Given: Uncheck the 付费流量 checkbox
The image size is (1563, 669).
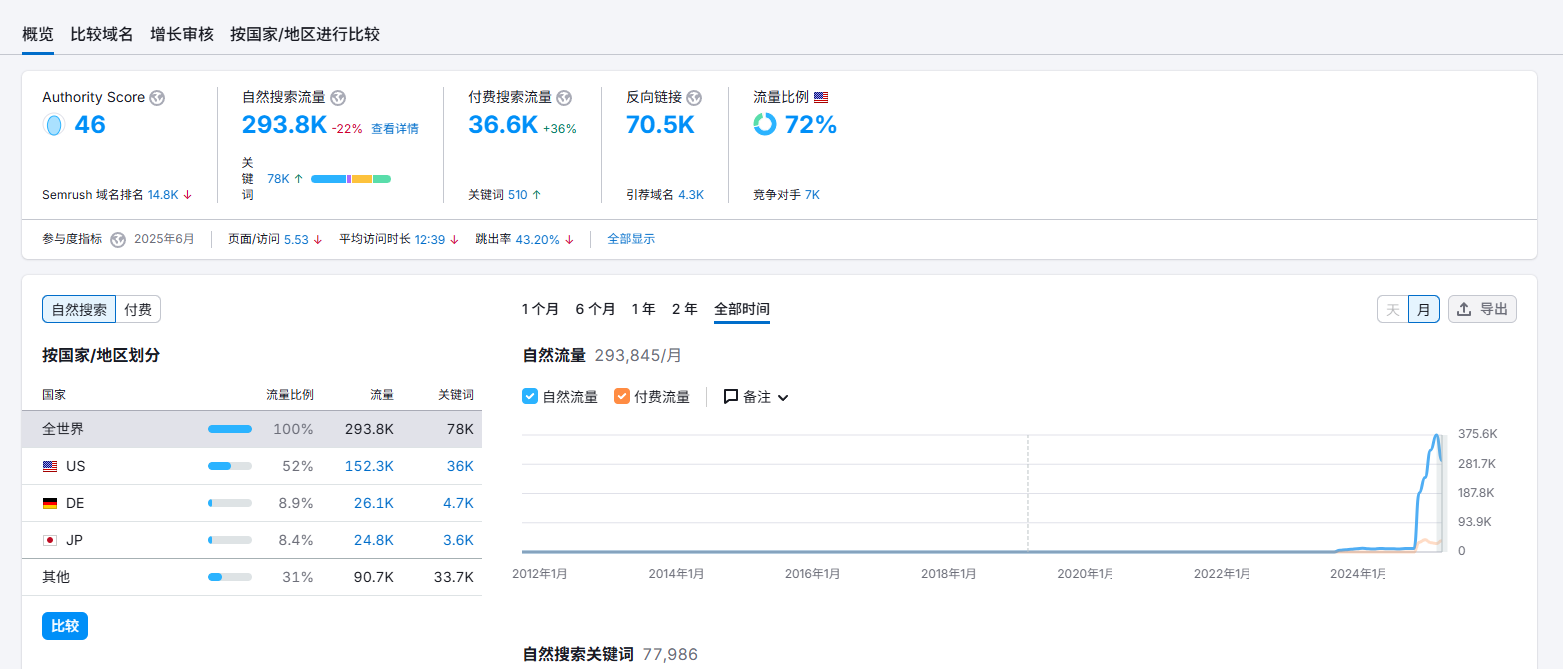Looking at the screenshot, I should [622, 397].
